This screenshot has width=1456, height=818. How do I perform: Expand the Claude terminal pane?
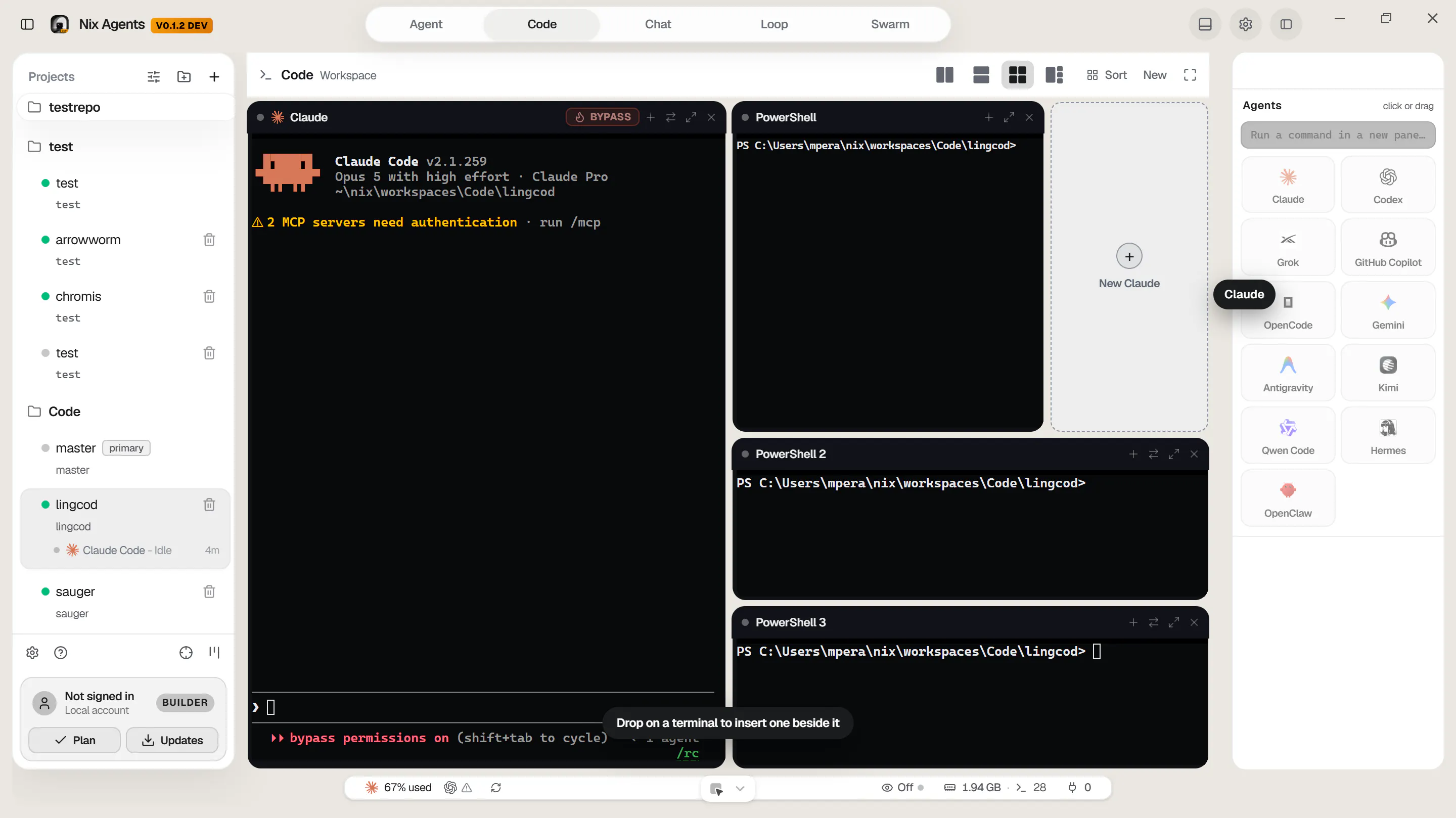coord(691,117)
